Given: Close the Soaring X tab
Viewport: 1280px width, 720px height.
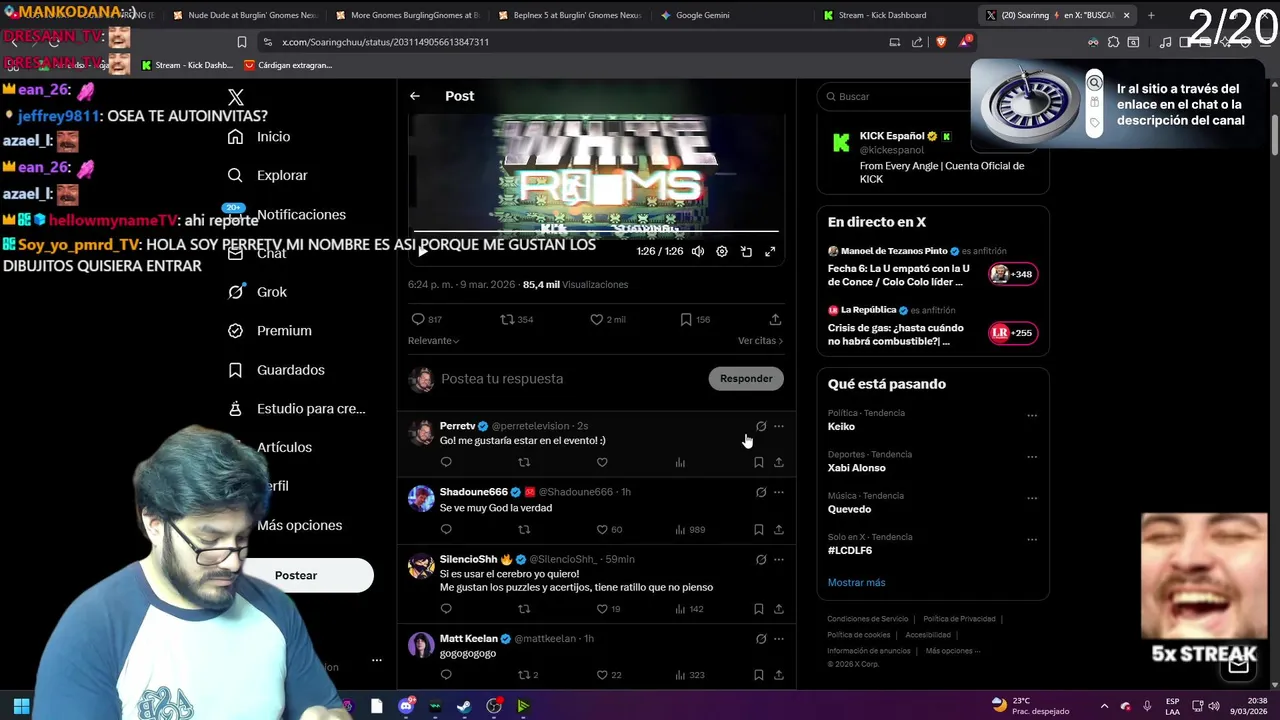Looking at the screenshot, I should 1126,15.
